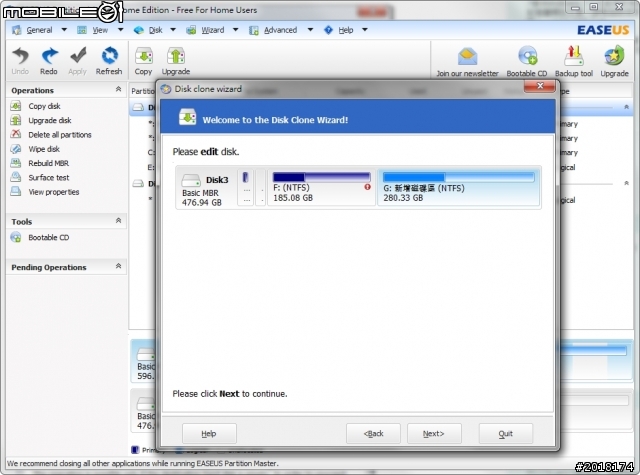Image resolution: width=640 pixels, height=475 pixels.
Task: Collapse the Pending Operations panel
Action: [118, 266]
